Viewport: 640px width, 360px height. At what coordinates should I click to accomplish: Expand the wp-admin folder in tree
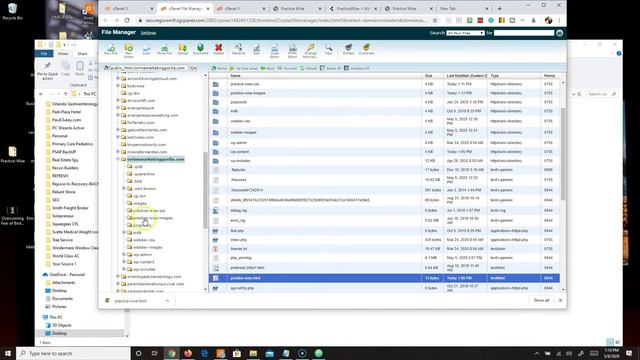pyautogui.click(x=124, y=254)
